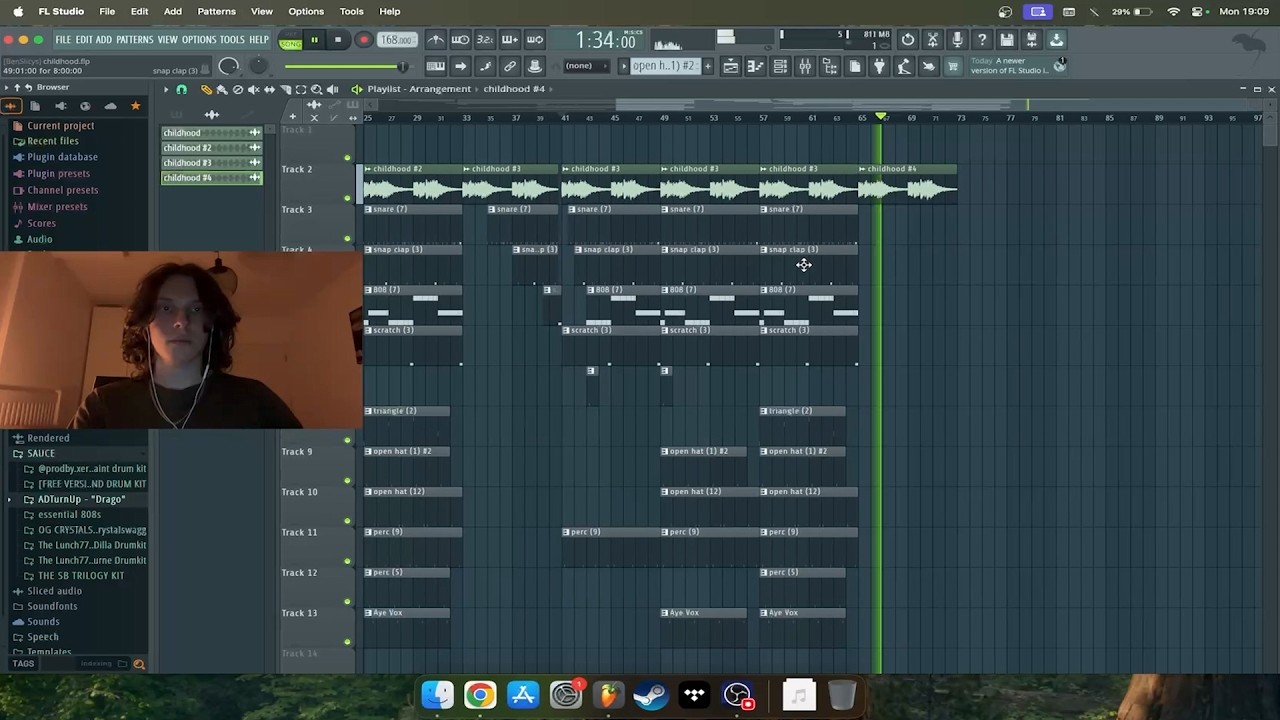The width and height of the screenshot is (1280, 720).
Task: Open the Playlist options menu arrow
Action: 166,89
